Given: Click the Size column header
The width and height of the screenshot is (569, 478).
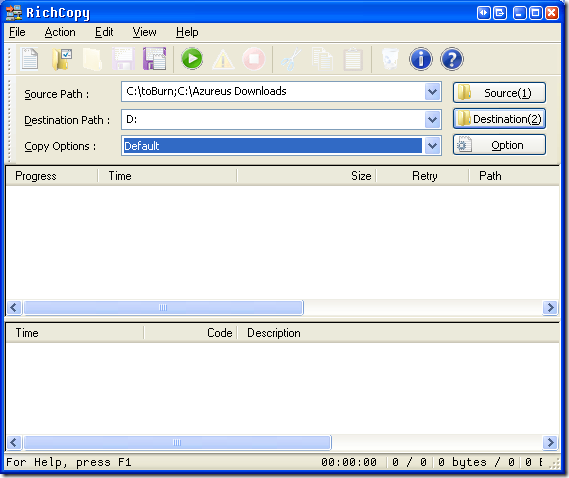Looking at the screenshot, I should 306,176.
